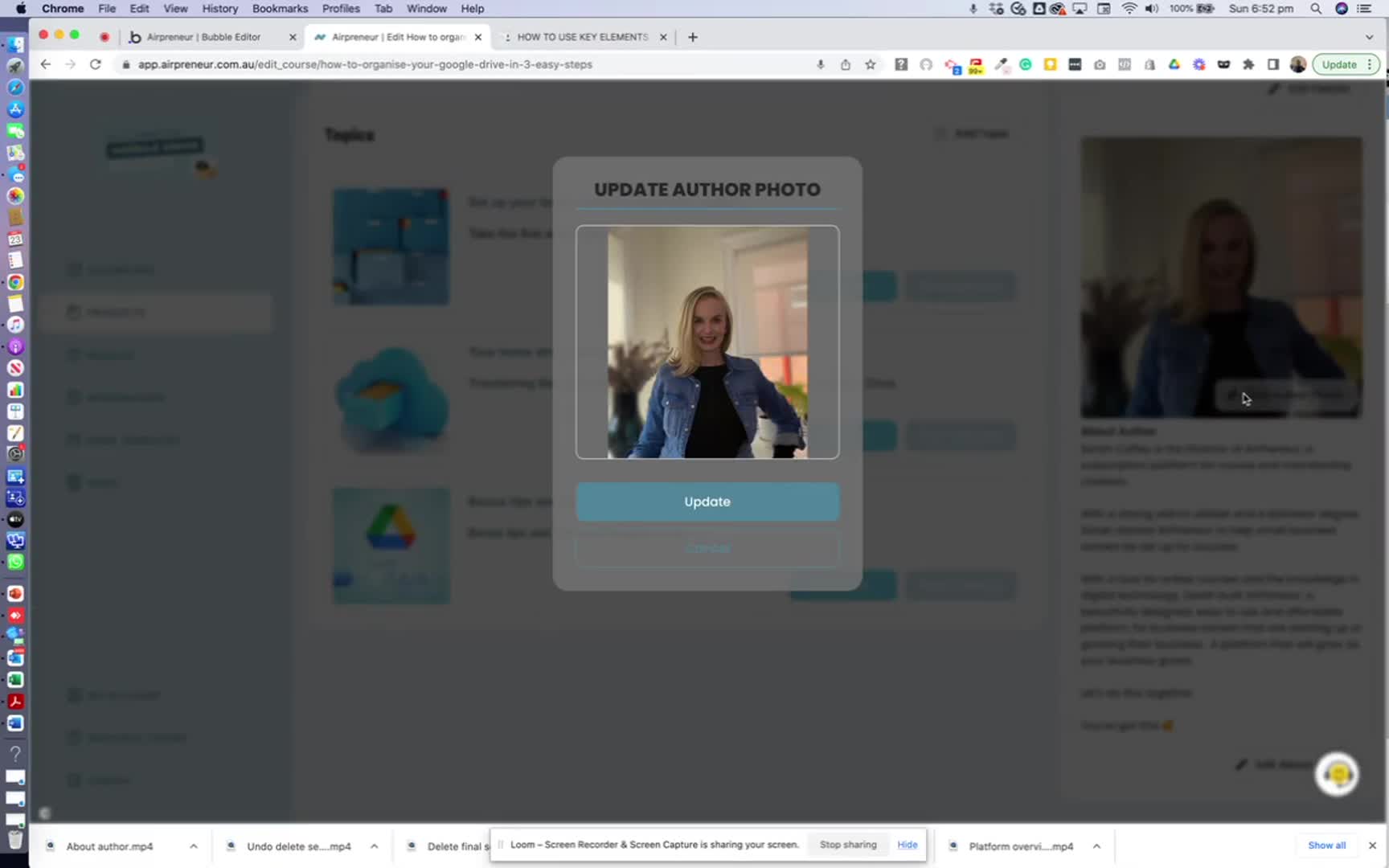1389x868 pixels.
Task: Open a new browser tab
Action: [x=693, y=37]
